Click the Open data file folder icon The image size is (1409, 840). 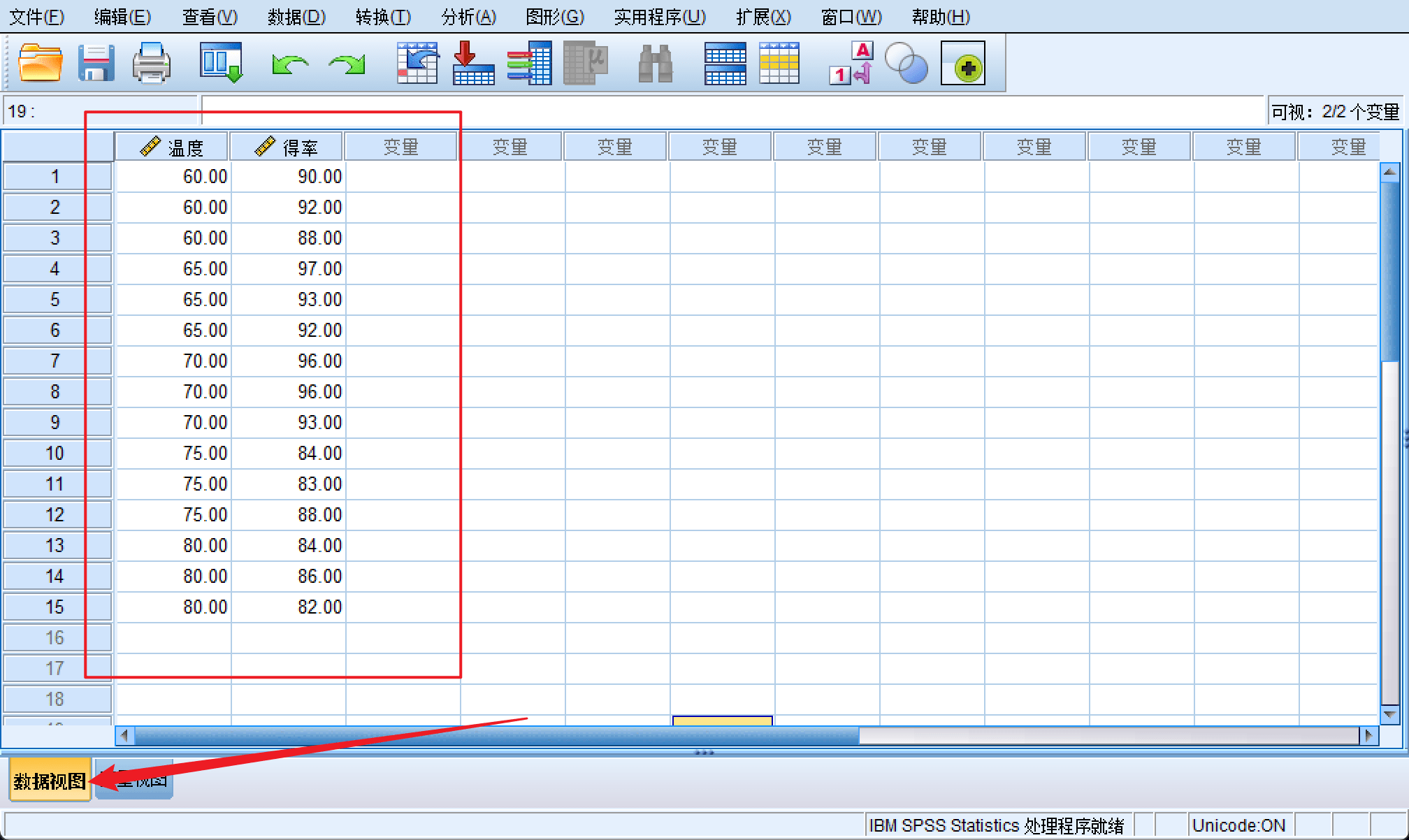[x=39, y=64]
